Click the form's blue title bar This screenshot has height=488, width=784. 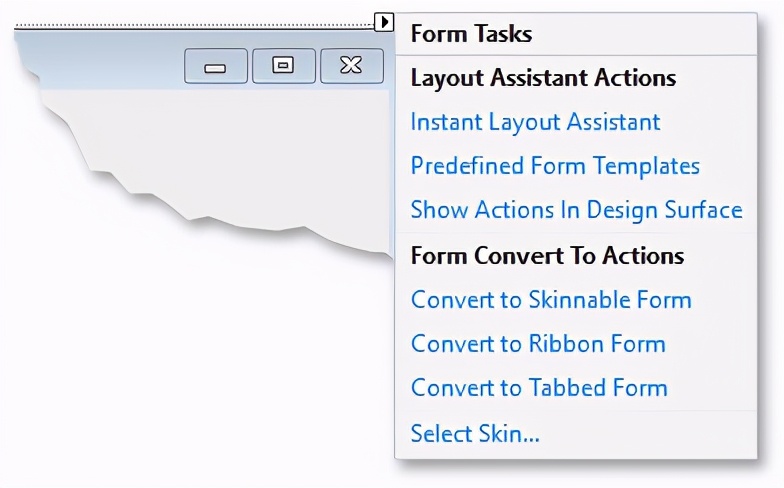click(100, 60)
